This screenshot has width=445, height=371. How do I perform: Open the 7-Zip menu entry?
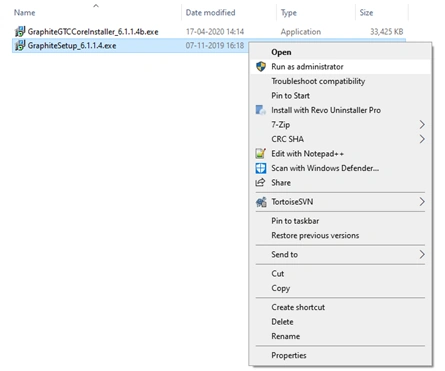coord(340,125)
